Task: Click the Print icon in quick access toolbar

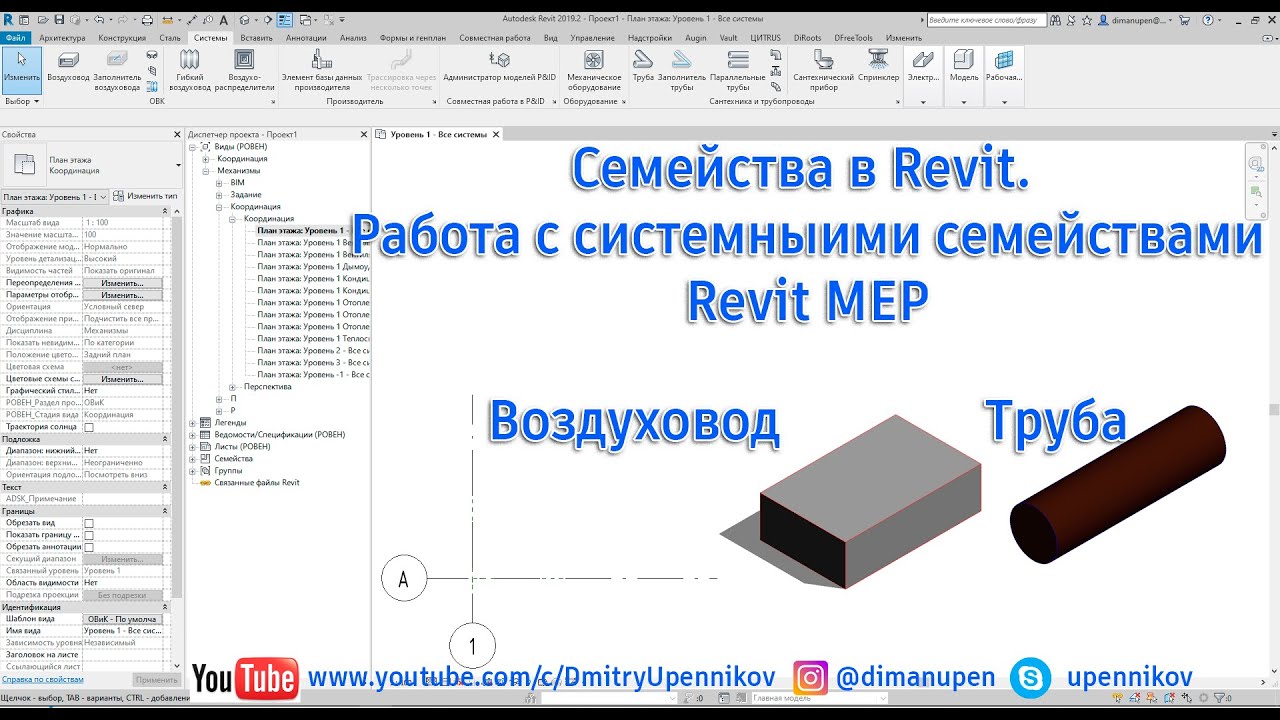Action: tap(148, 19)
